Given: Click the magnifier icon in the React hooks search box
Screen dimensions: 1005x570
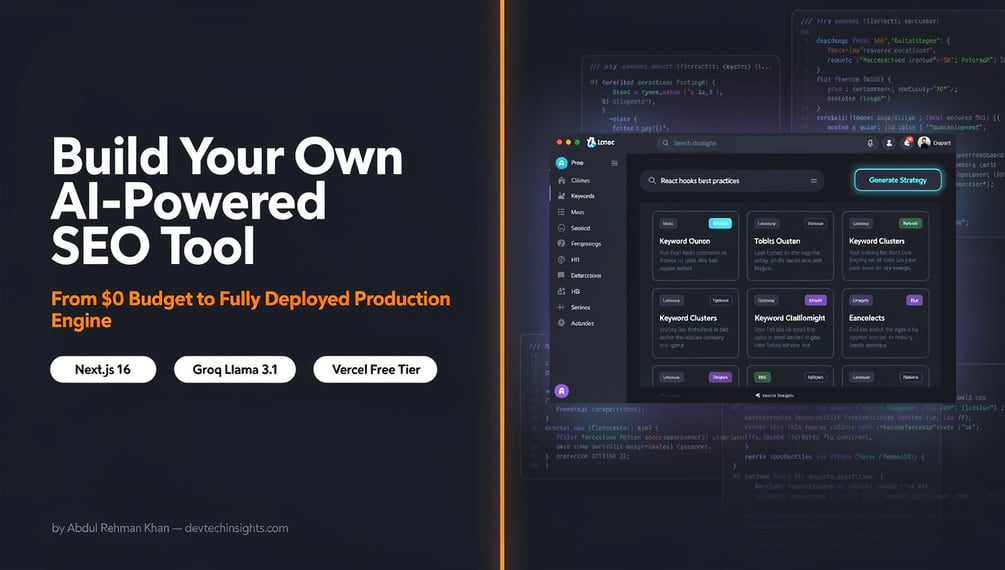Looking at the screenshot, I should 652,181.
